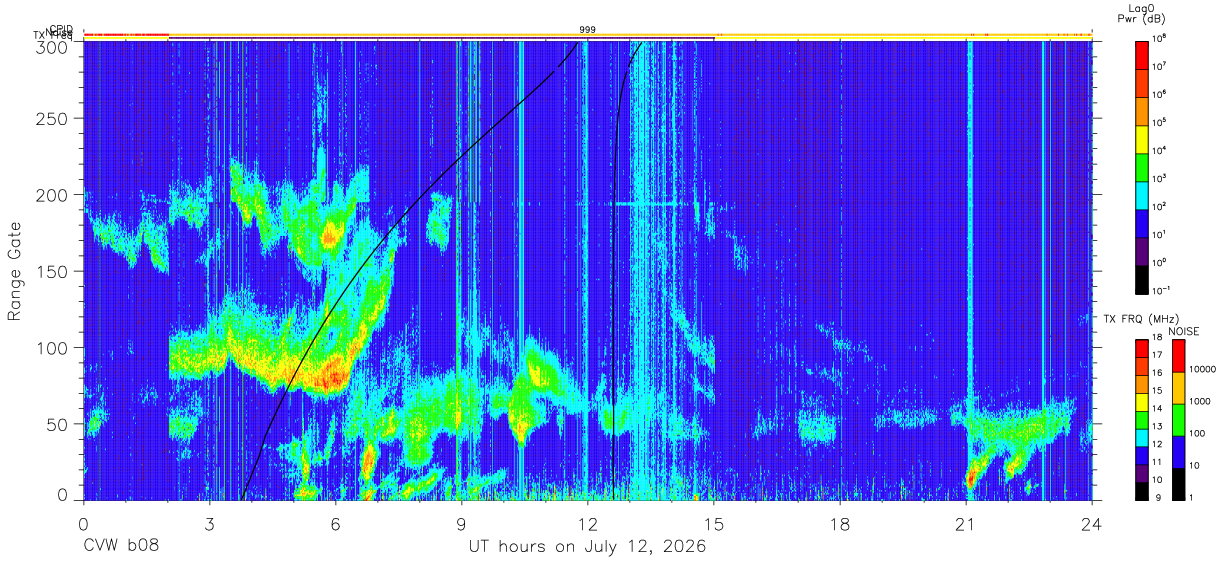The height and width of the screenshot is (567, 1228).
Task: Click the "UT hours on July 12, 2026" label
Action: click(x=588, y=547)
